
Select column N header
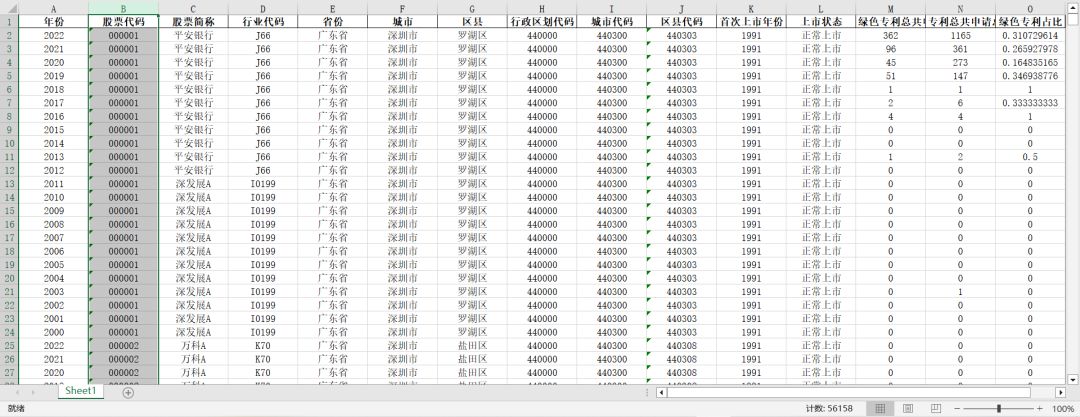960,9
